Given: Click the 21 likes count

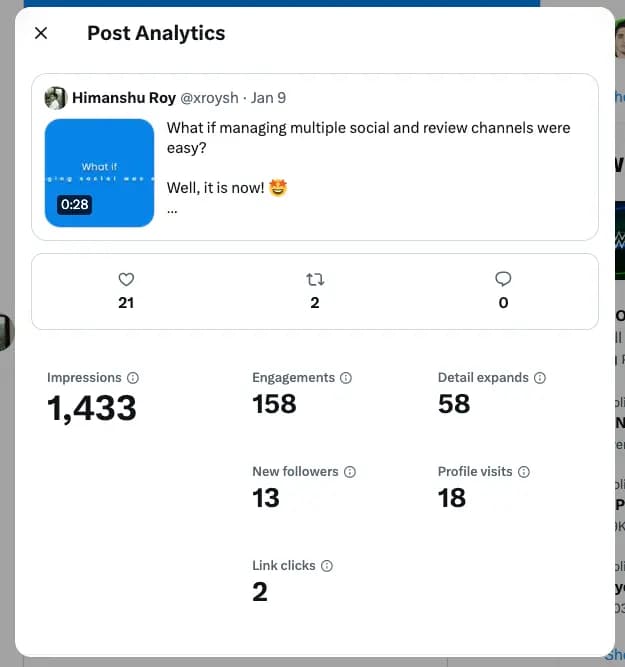Looking at the screenshot, I should (126, 303).
